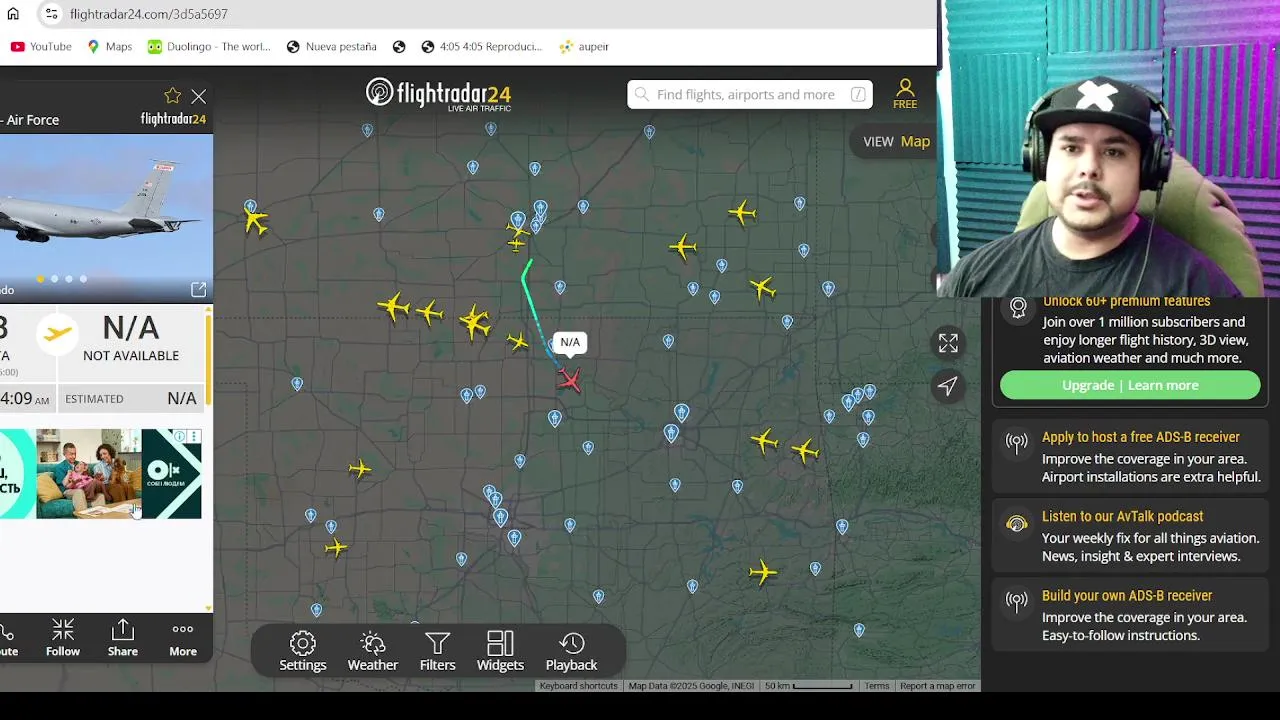This screenshot has height=720, width=1280.
Task: Toggle fullscreen map view
Action: click(x=948, y=343)
